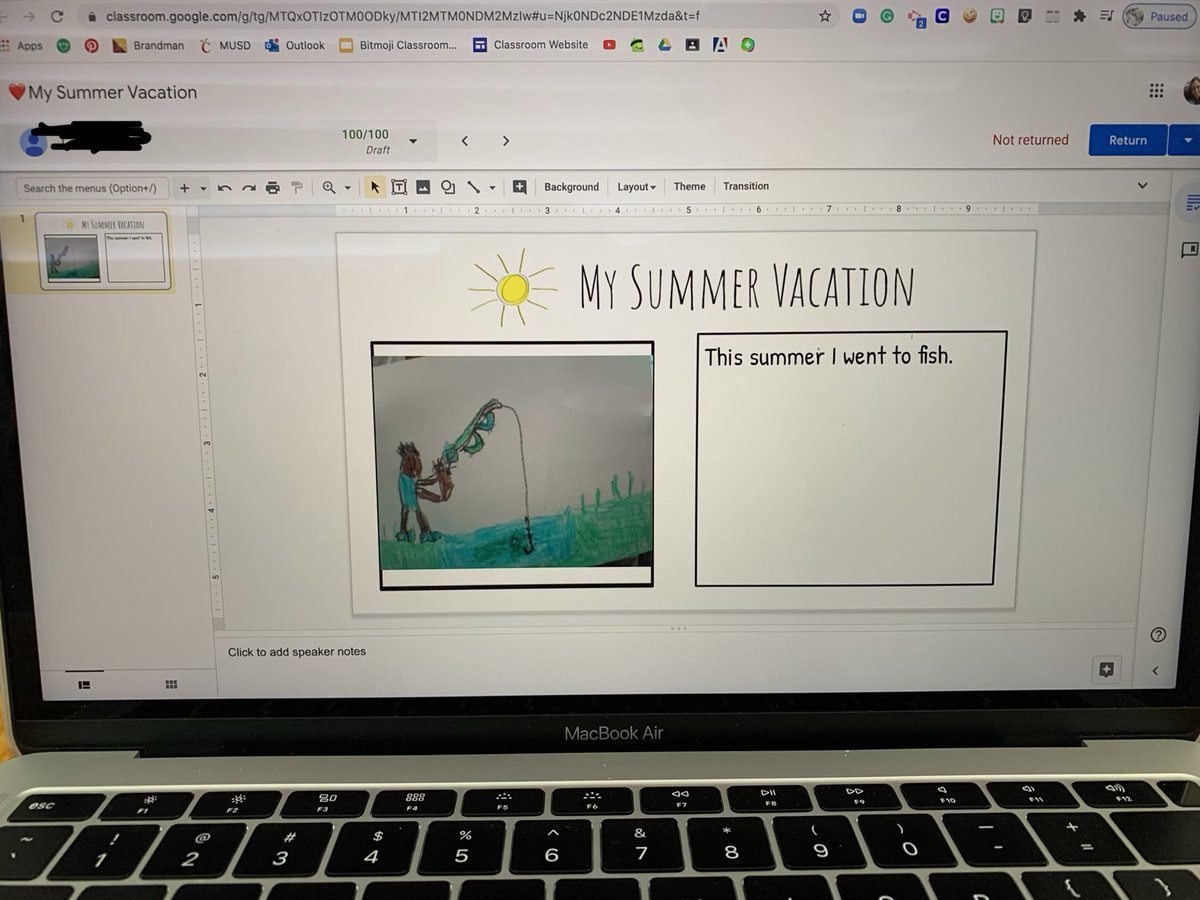Insert an image from toolbar
Viewport: 1200px width, 900px height.
click(423, 187)
